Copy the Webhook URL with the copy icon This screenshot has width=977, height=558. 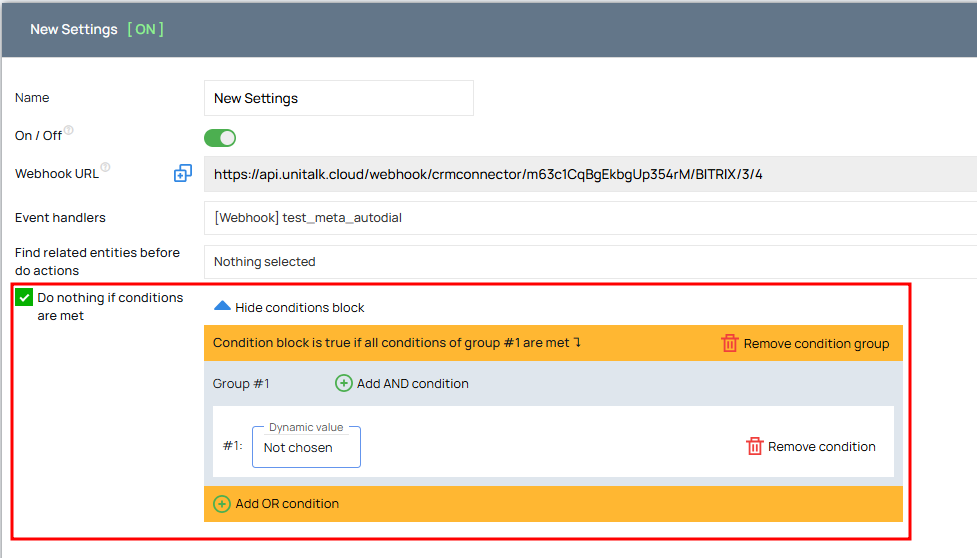[x=183, y=173]
